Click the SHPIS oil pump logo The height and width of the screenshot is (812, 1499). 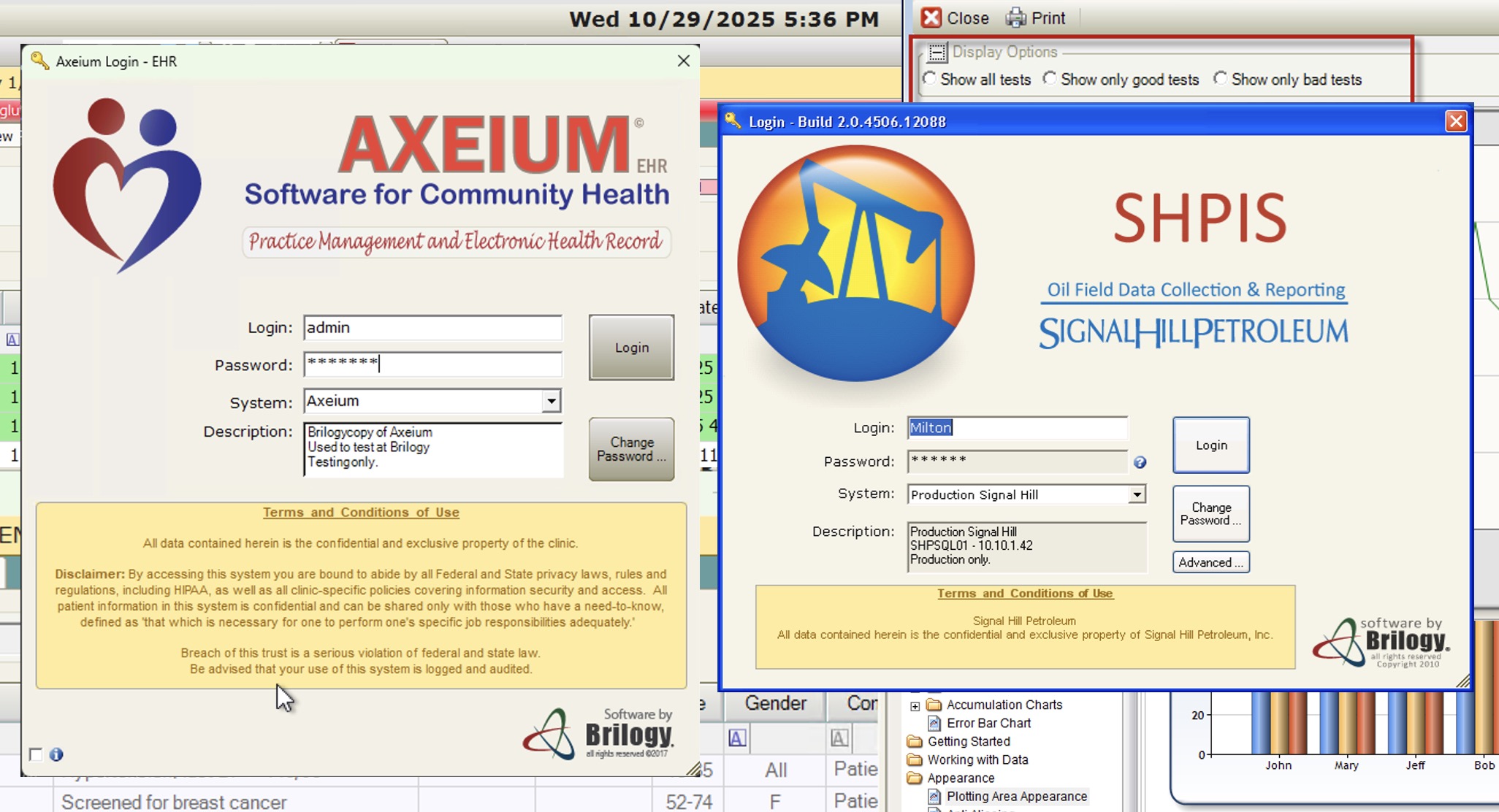tap(855, 263)
